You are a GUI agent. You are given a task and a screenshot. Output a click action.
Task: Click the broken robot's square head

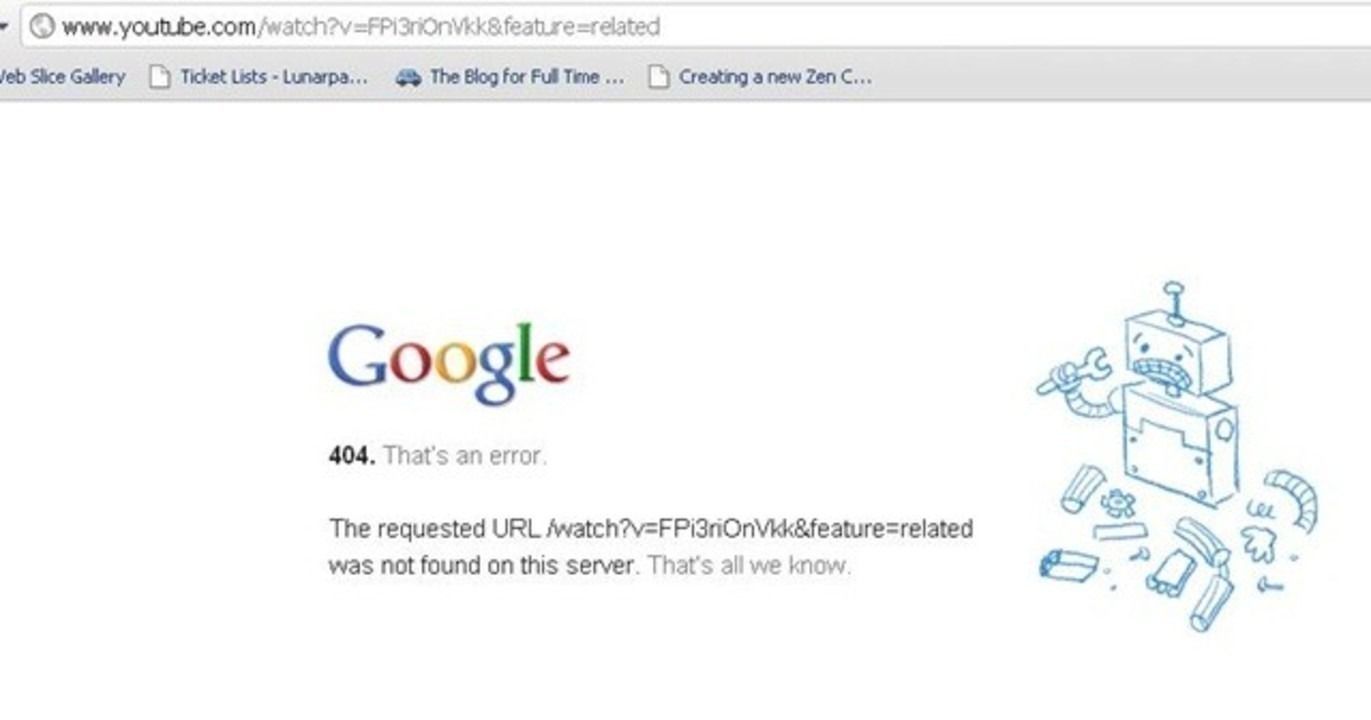(x=1177, y=356)
